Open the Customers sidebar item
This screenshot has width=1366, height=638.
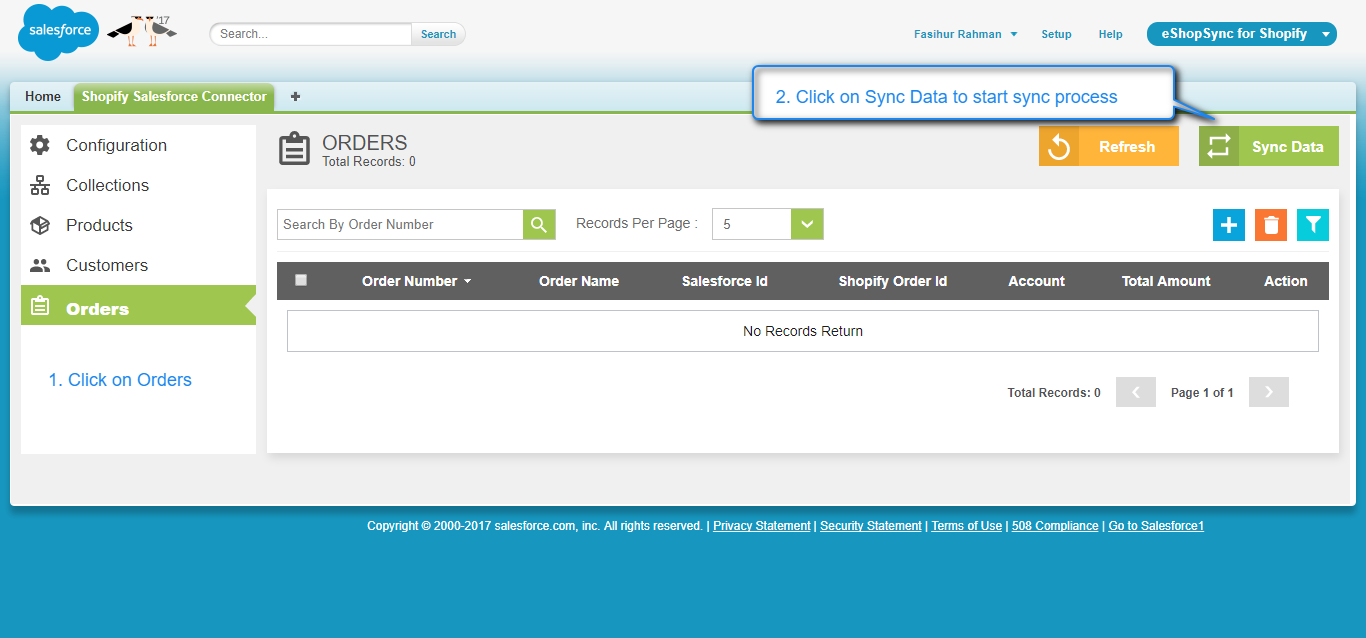pos(138,265)
